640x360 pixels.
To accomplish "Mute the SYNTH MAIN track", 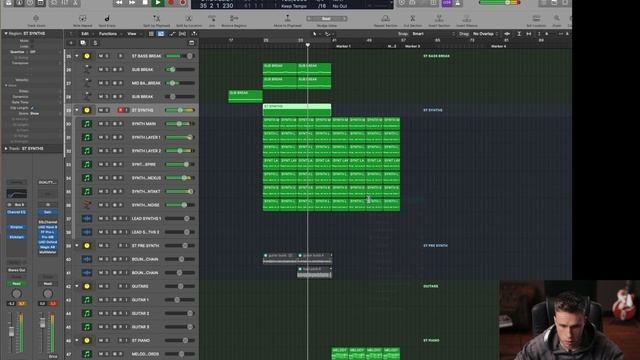I will pos(100,124).
